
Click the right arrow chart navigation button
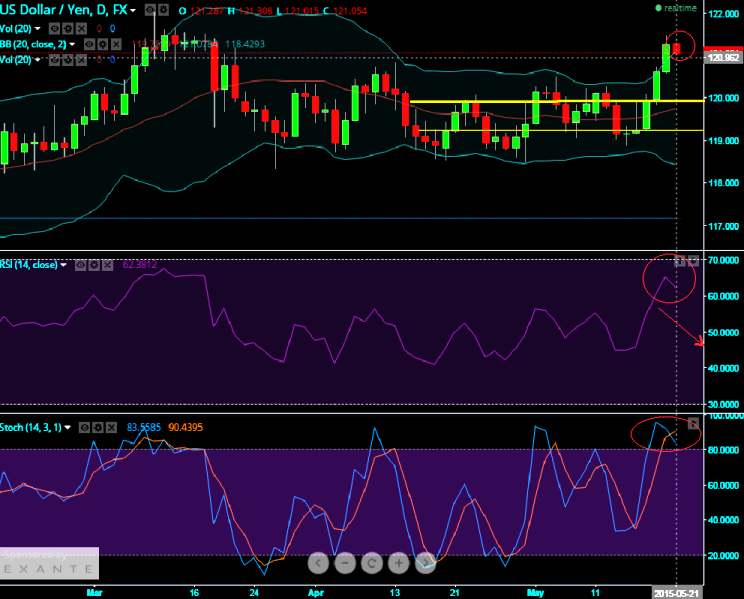425,563
